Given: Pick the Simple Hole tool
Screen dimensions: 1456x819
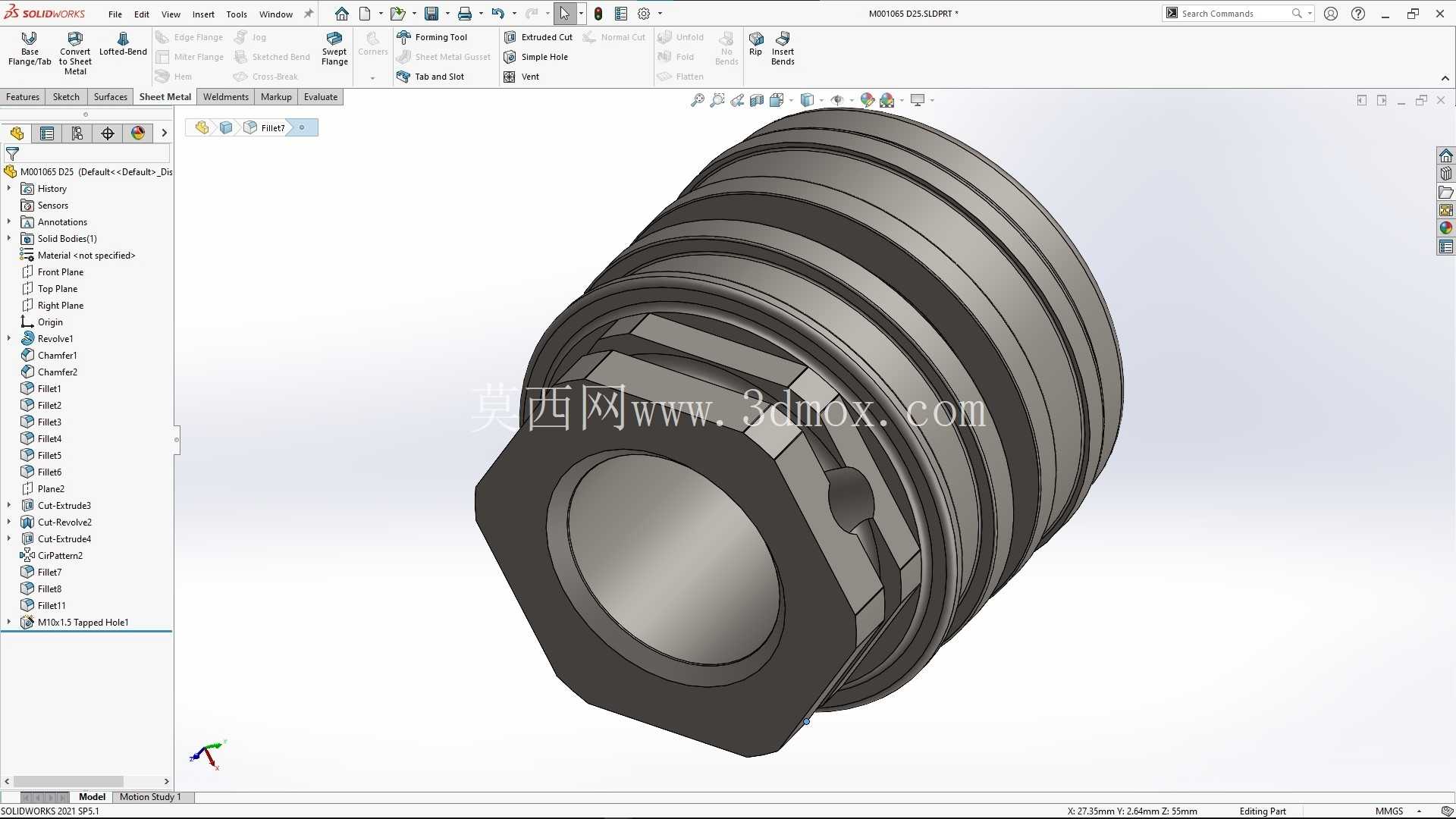Looking at the screenshot, I should [x=536, y=57].
